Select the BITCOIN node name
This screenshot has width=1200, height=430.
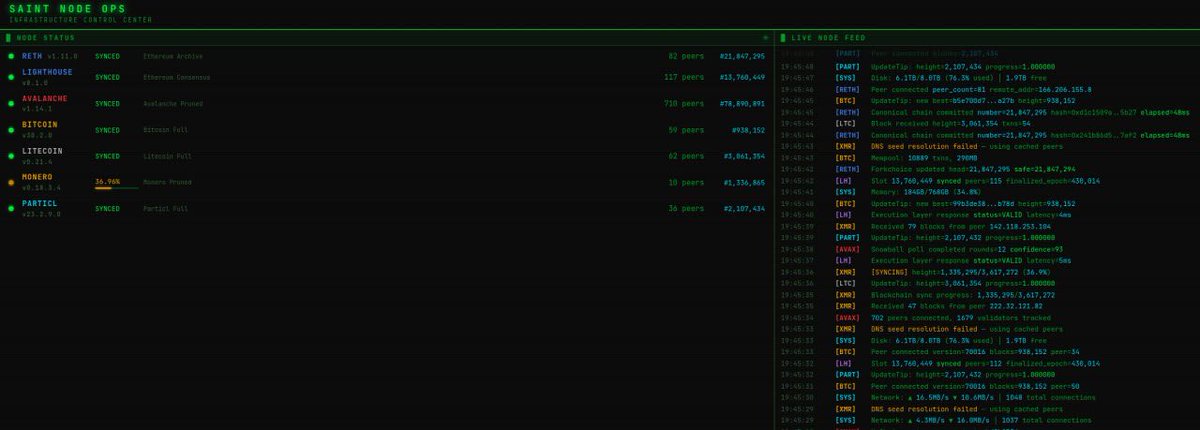click(x=40, y=125)
